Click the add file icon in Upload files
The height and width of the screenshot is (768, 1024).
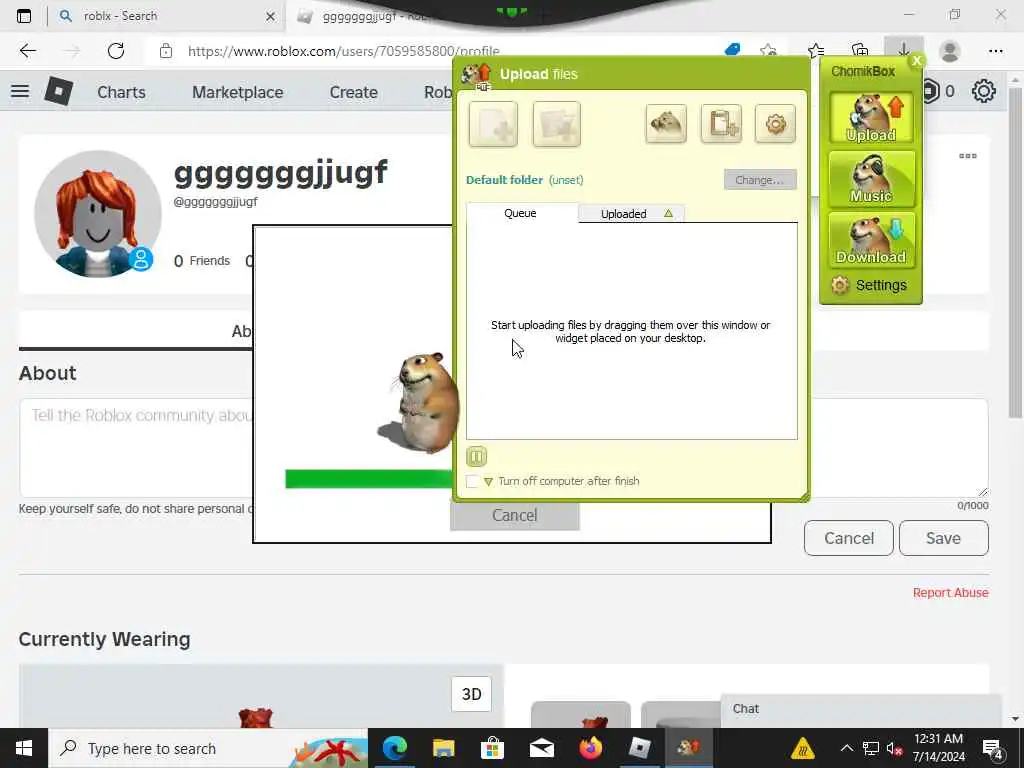493,123
